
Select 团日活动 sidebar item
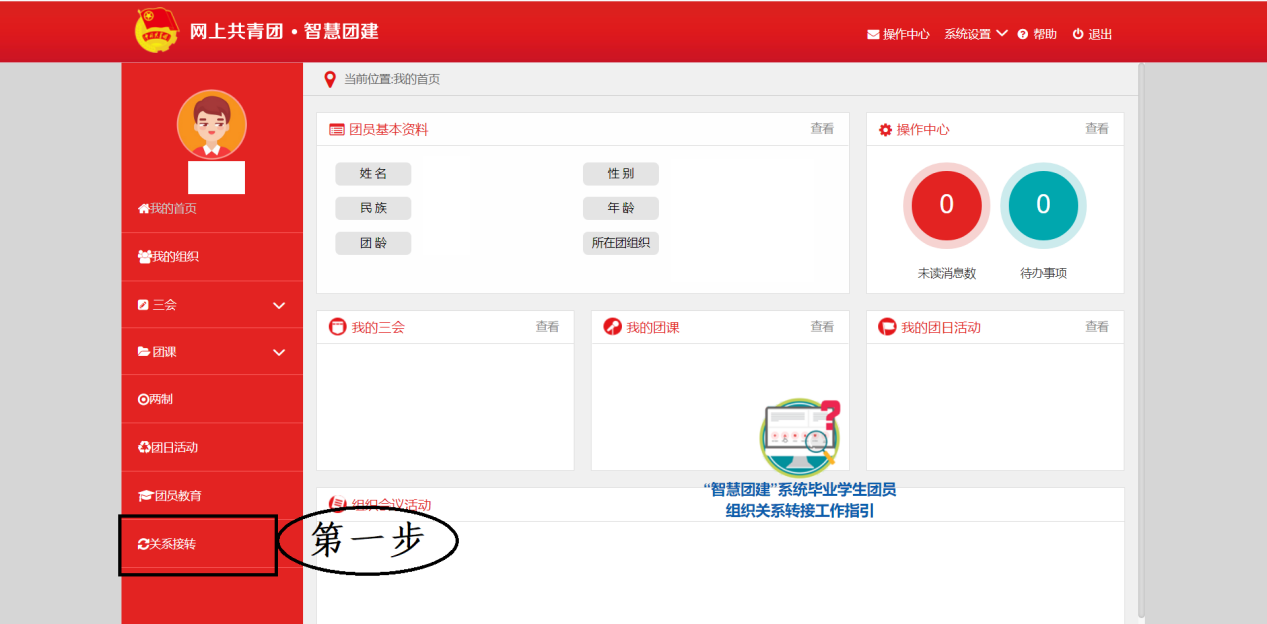[212, 447]
